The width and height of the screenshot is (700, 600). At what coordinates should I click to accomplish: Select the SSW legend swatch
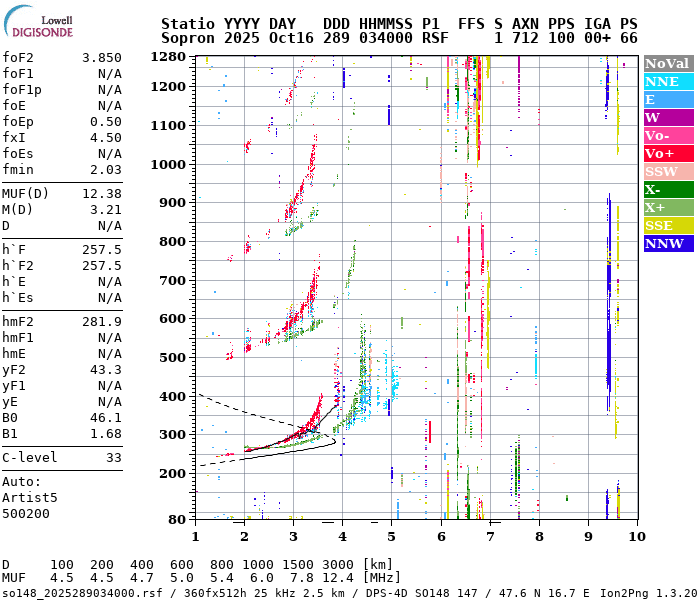click(668, 171)
